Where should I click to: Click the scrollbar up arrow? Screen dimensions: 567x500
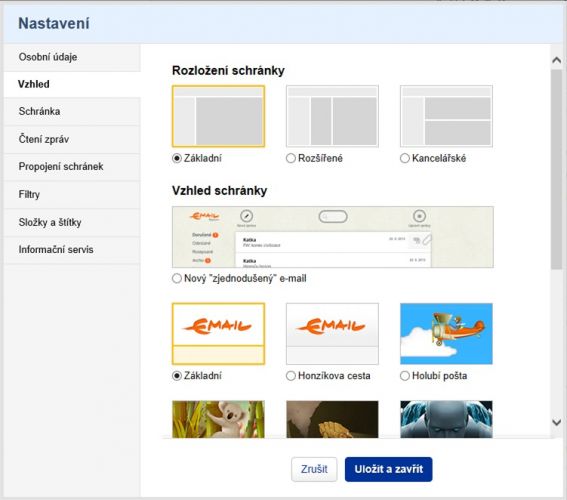[x=557, y=60]
